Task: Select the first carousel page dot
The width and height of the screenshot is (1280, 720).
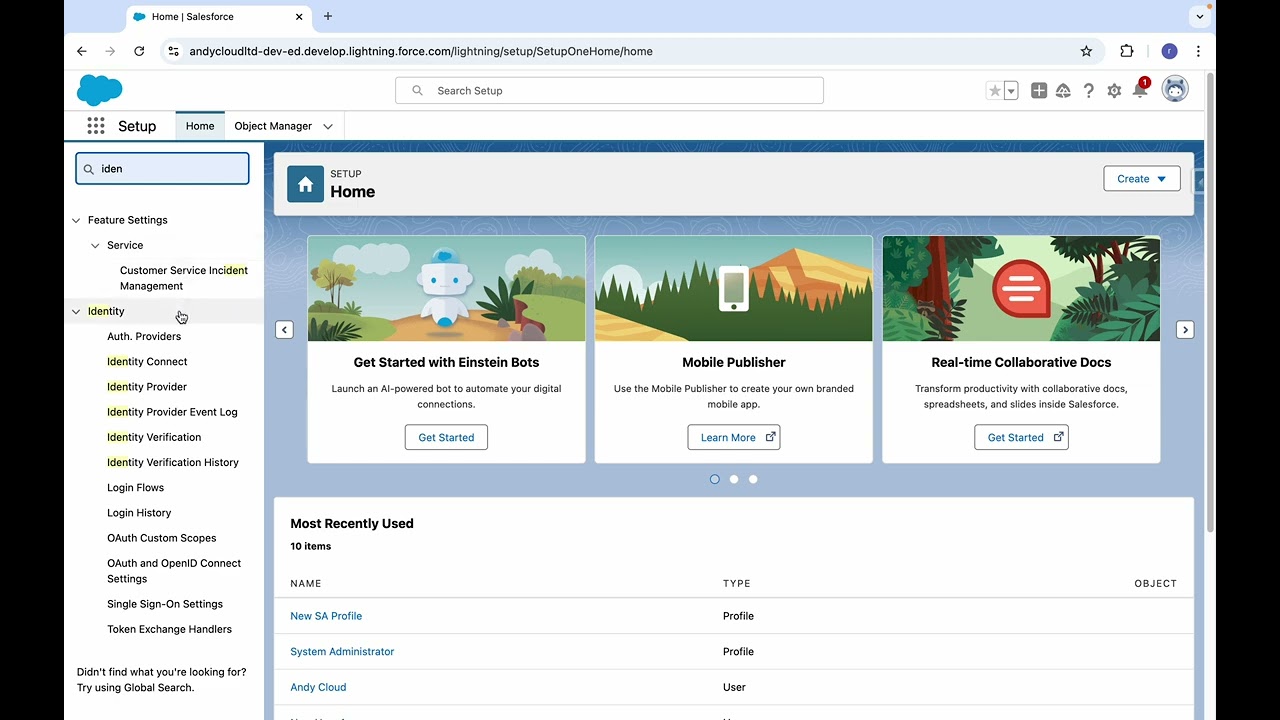Action: 714,479
